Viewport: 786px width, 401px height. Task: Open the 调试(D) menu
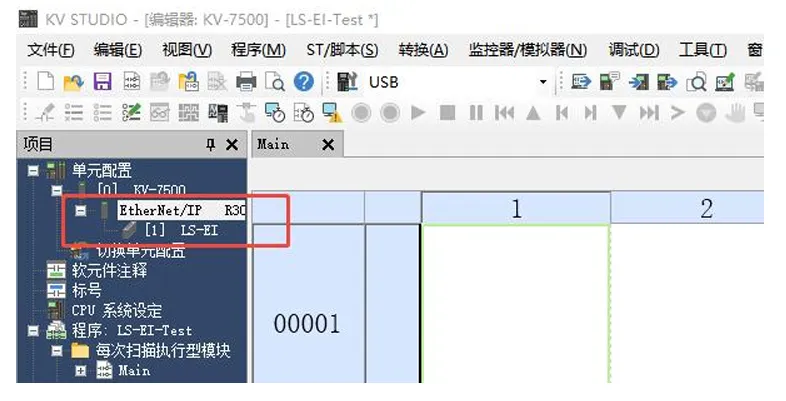[x=634, y=50]
